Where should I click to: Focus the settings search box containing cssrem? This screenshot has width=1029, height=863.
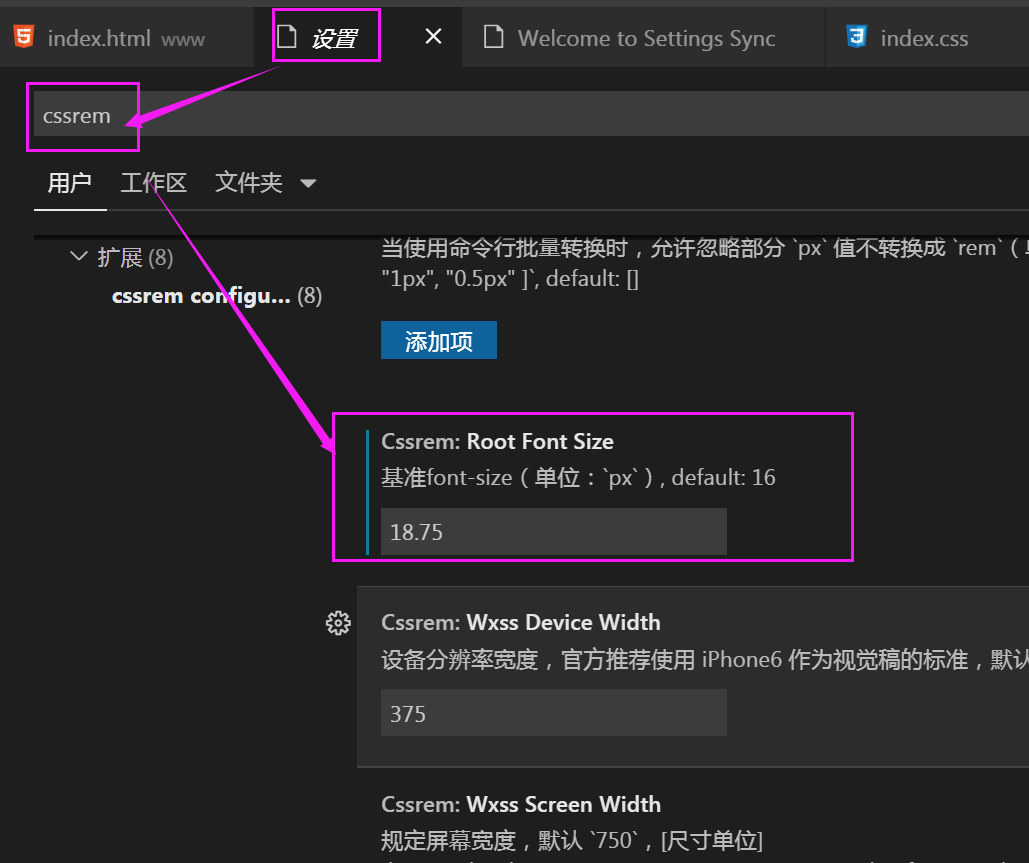(532, 115)
